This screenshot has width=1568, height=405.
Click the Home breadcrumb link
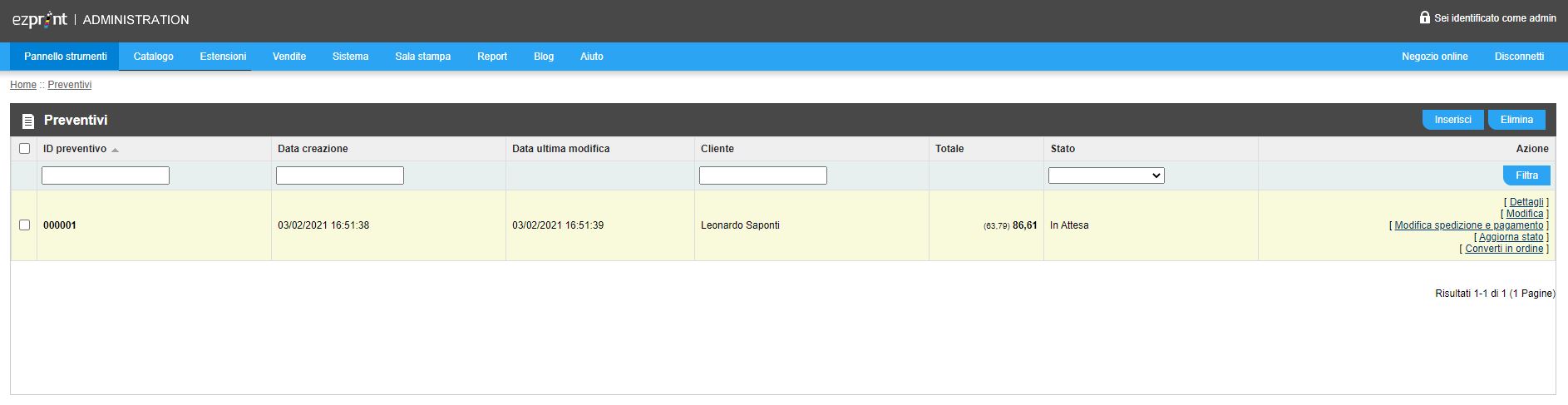pos(23,85)
